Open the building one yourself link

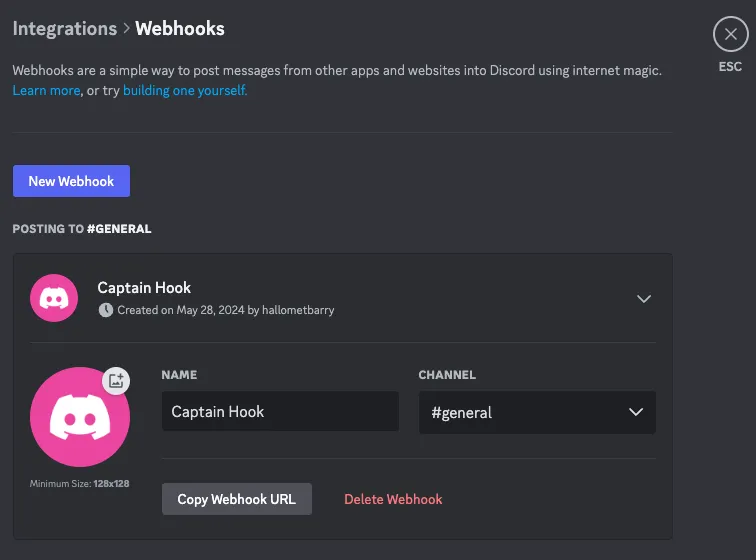(185, 91)
